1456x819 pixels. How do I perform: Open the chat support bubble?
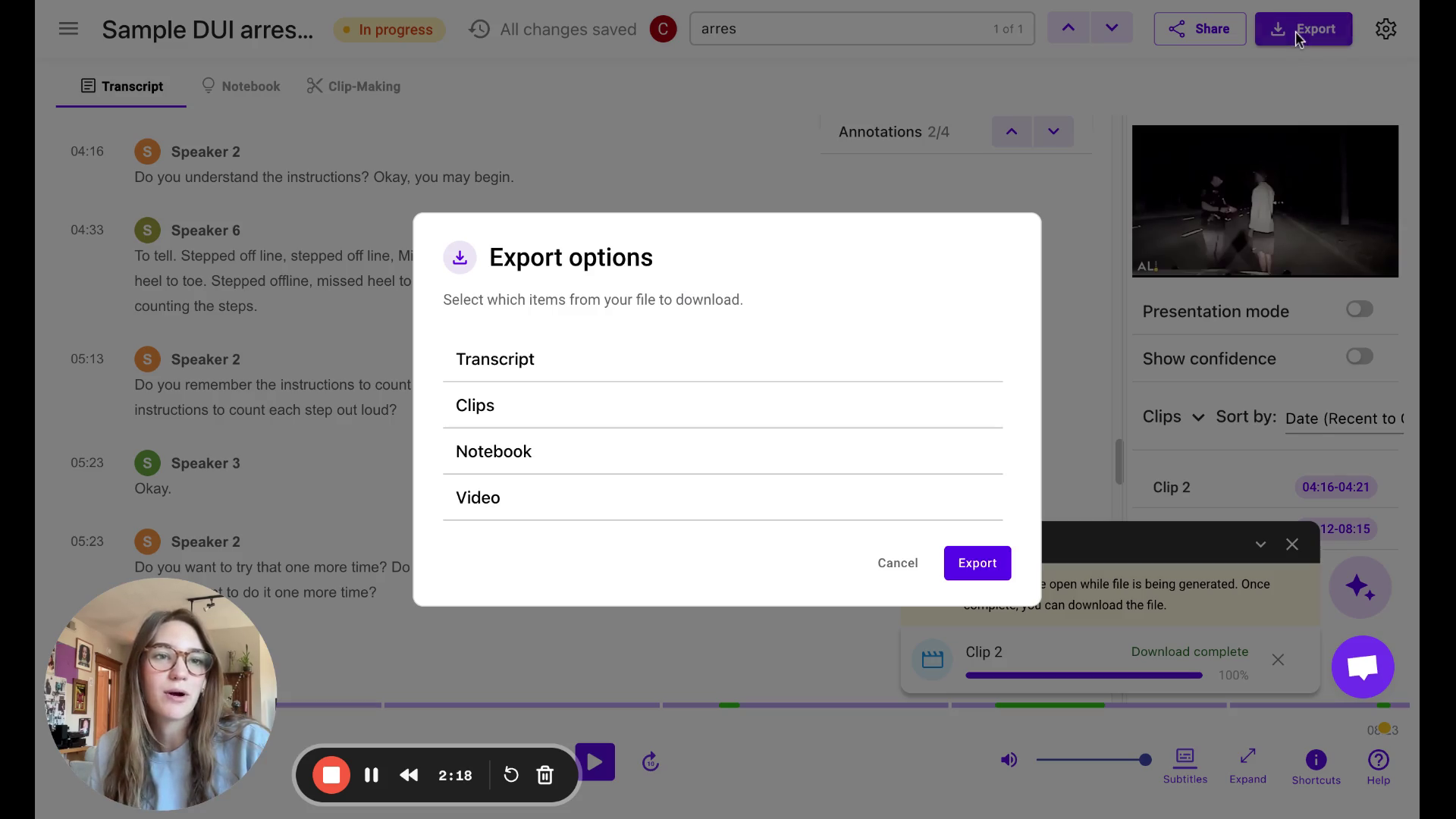(x=1362, y=667)
